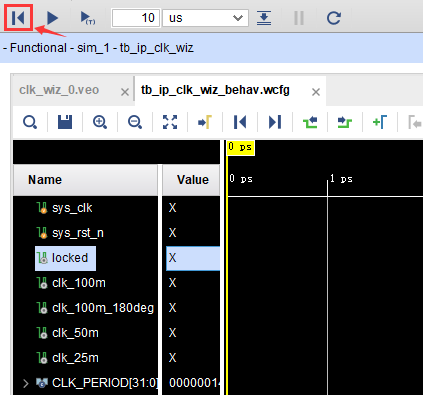Click the CLK_PERIOD value 0000001
423x395 pixels.
pyautogui.click(x=194, y=383)
